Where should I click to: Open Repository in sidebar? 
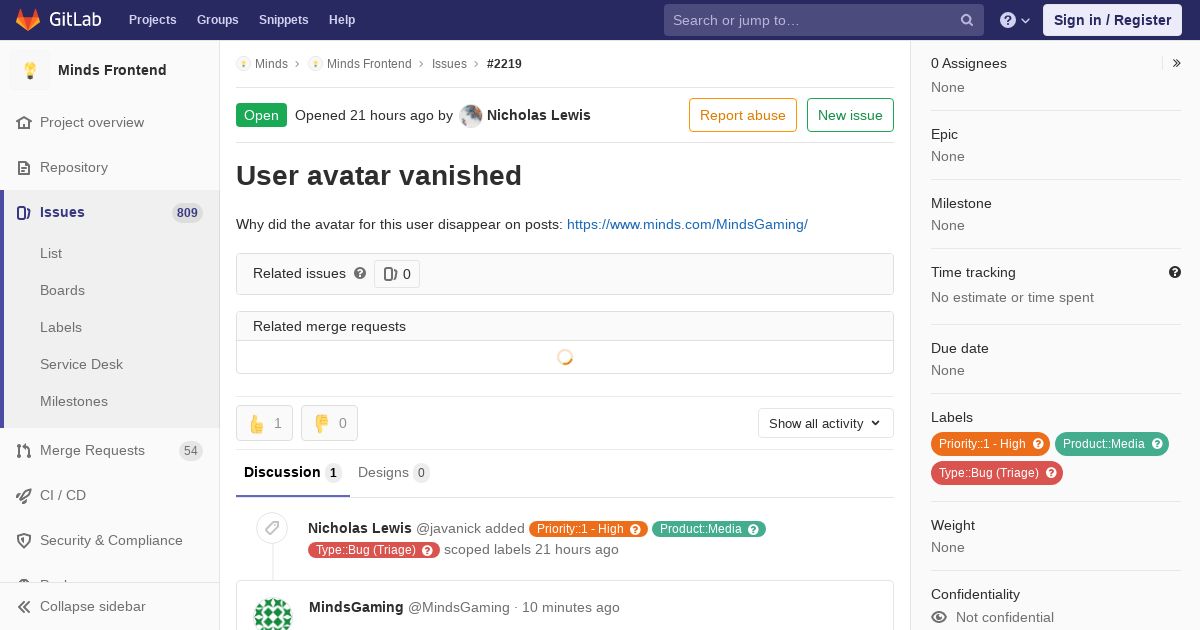(110, 167)
